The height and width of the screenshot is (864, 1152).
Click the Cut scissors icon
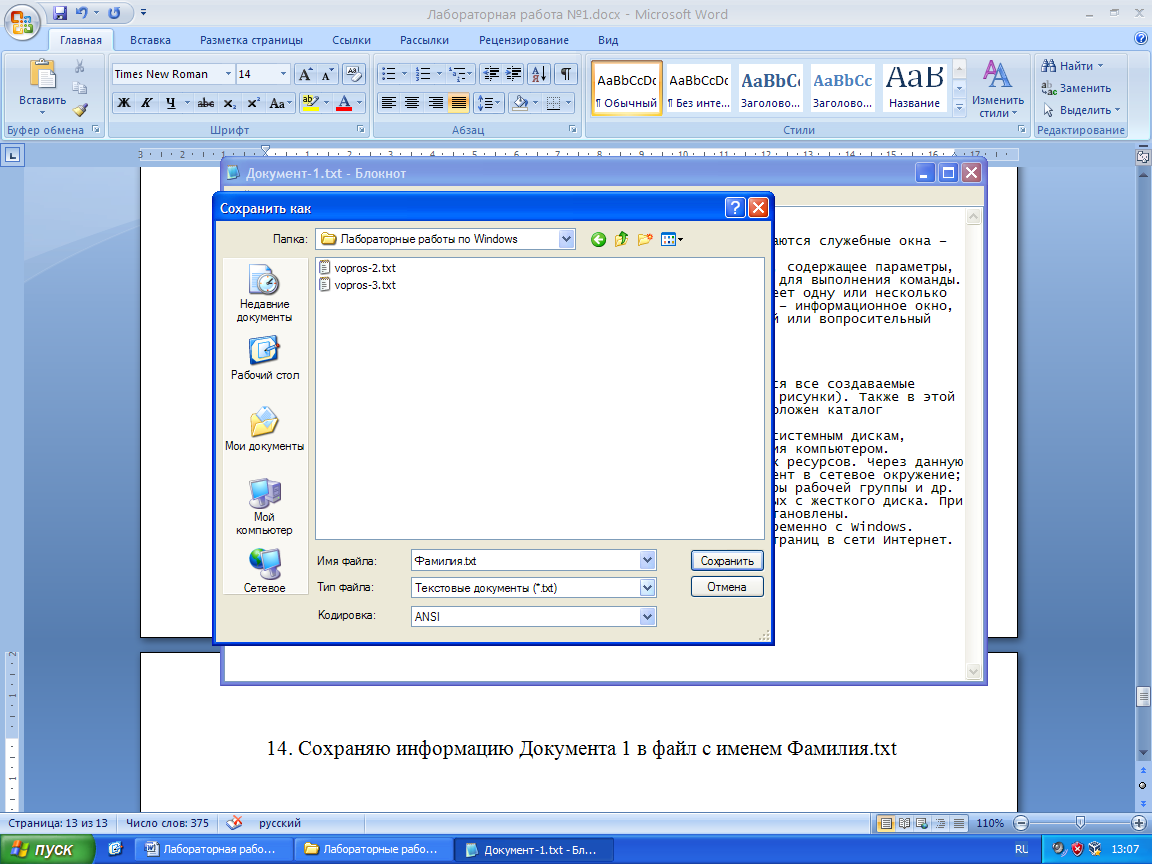point(79,66)
